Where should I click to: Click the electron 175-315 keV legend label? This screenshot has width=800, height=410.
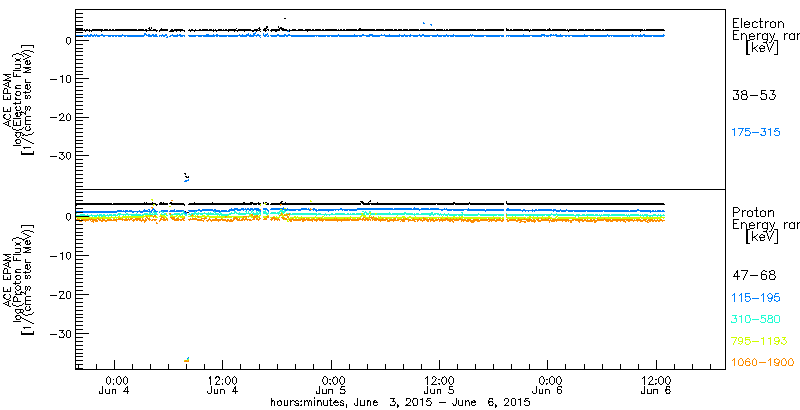756,133
